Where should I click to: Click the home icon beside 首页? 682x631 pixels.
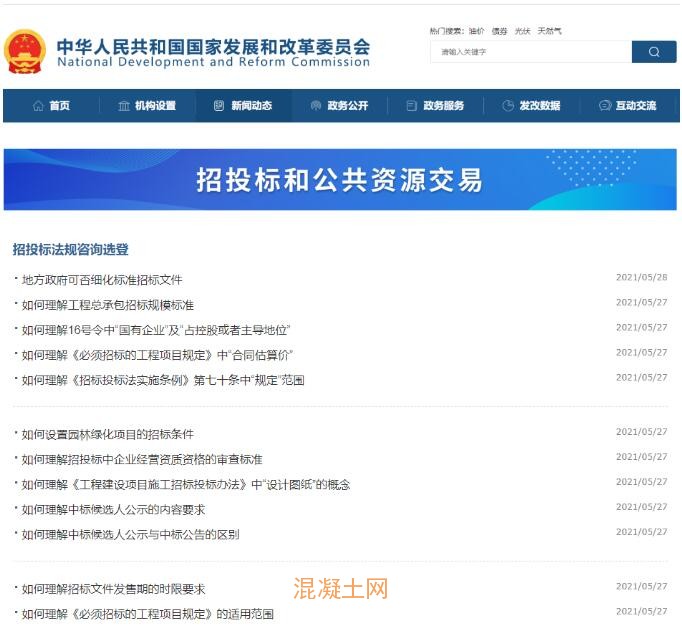click(38, 106)
